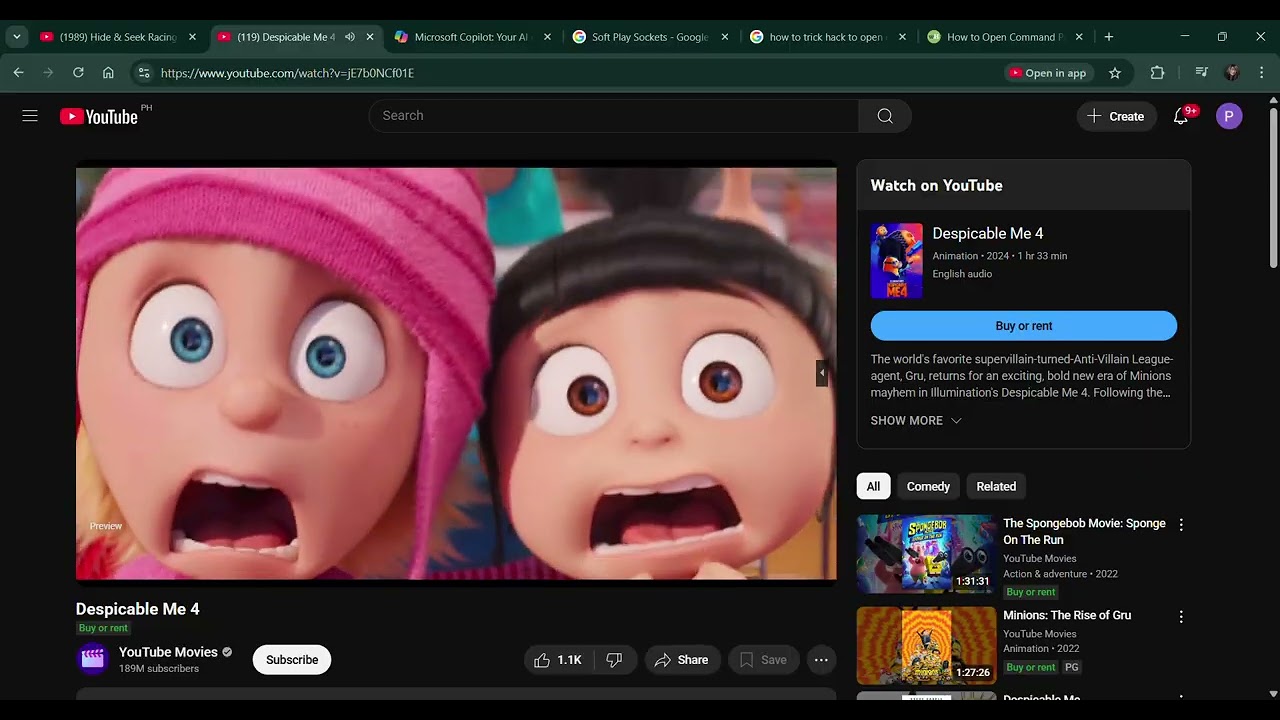The height and width of the screenshot is (720, 1280).
Task: Open a new browser tab
Action: tap(1108, 37)
